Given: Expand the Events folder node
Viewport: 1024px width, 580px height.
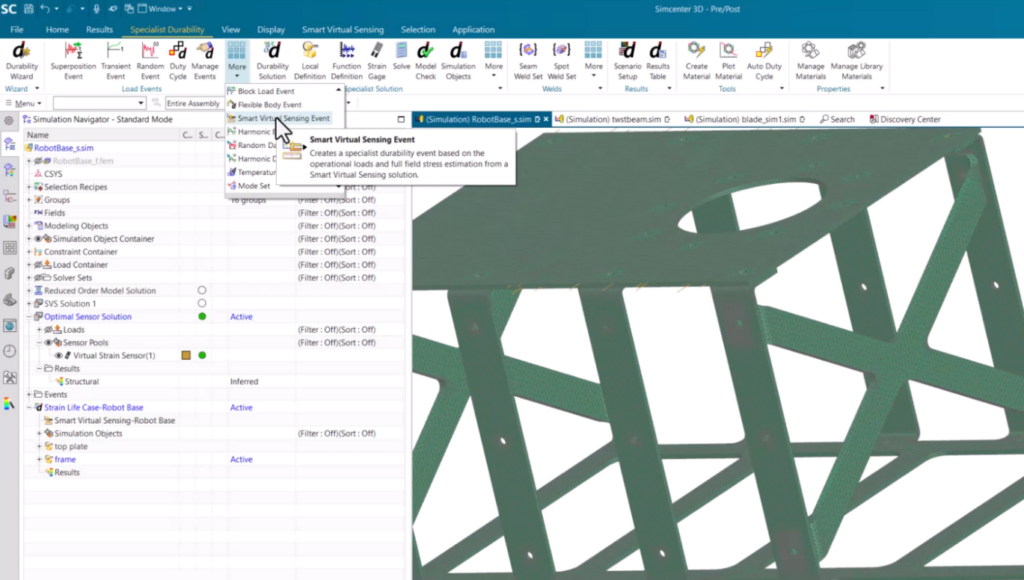Looking at the screenshot, I should coord(30,395).
